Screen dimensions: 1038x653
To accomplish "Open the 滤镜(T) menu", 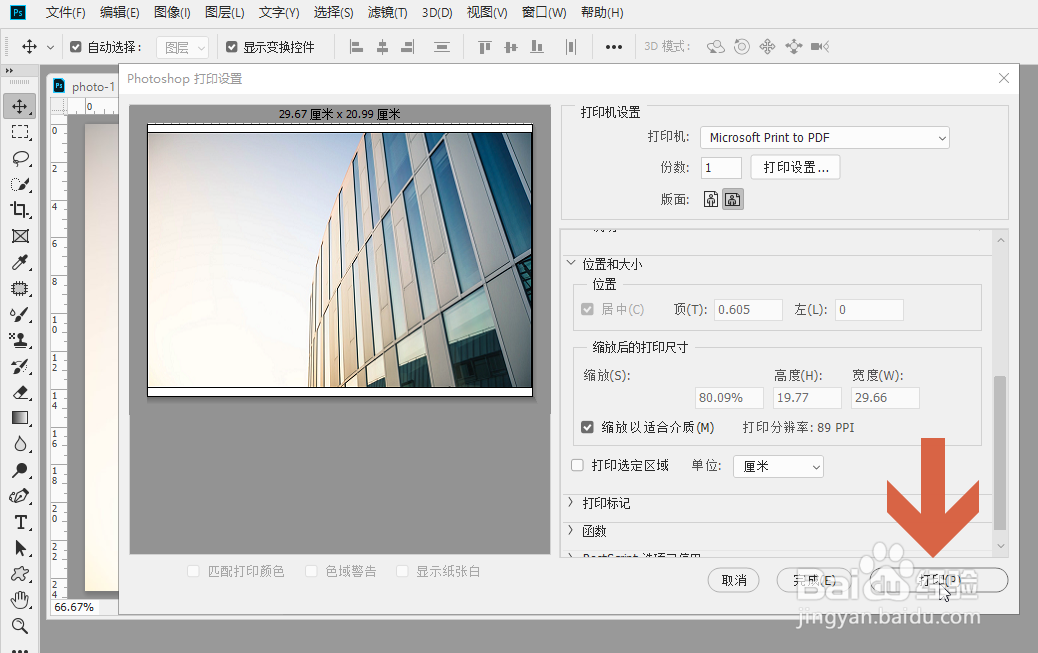I will click(387, 13).
